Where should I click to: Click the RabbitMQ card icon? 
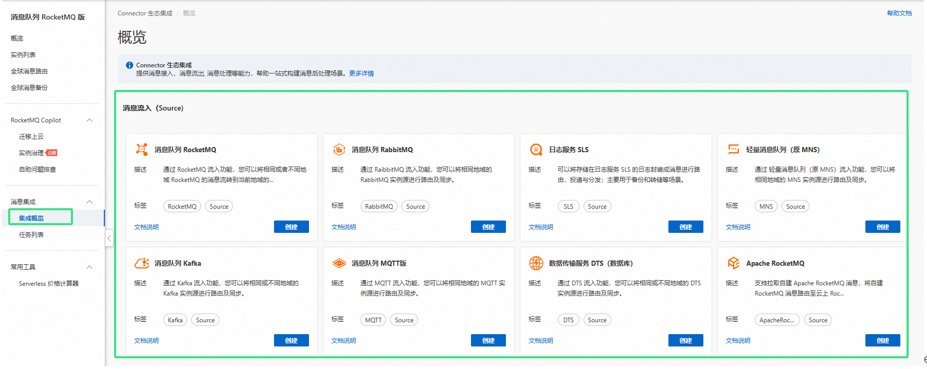click(339, 149)
